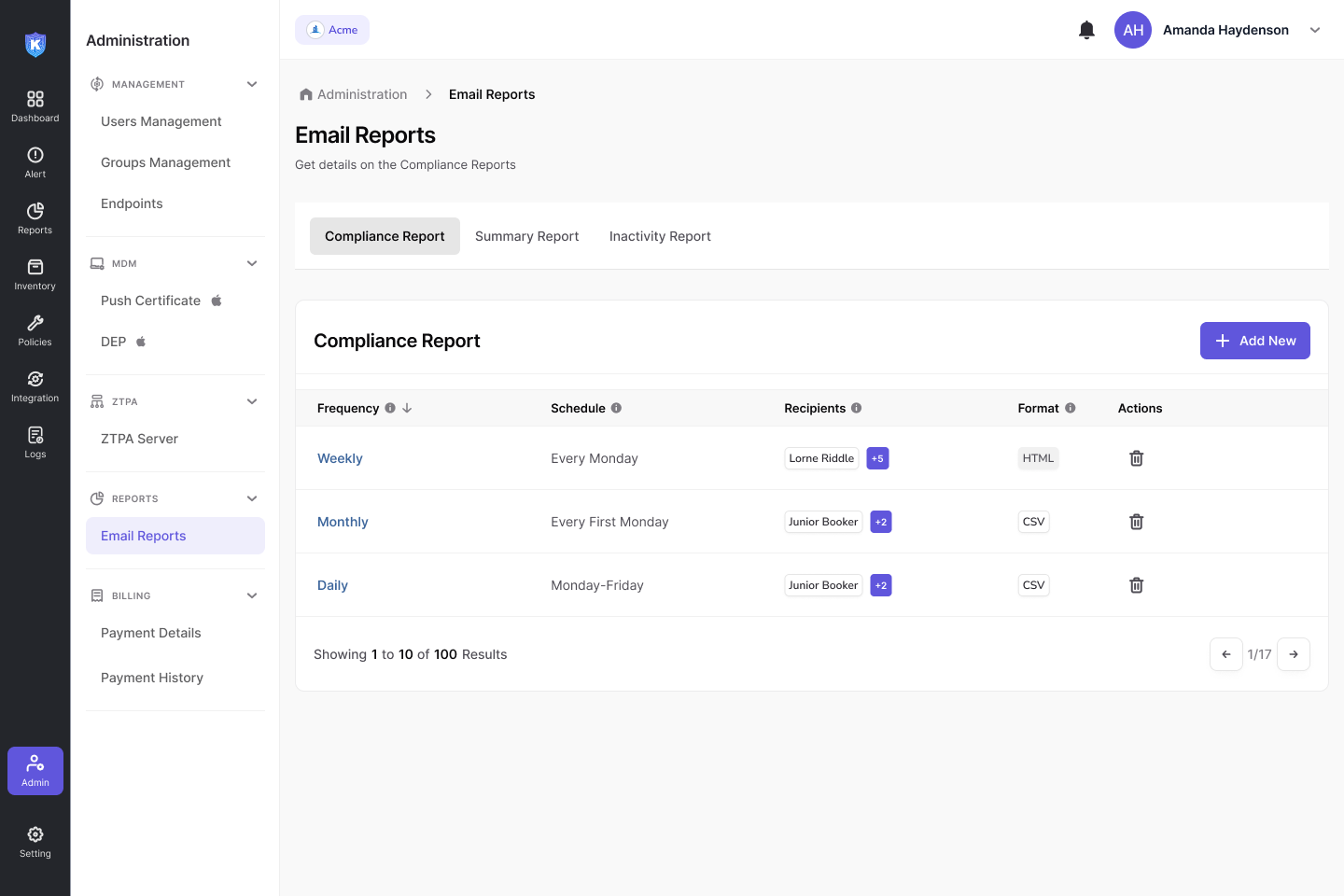Delete the Daily report row

[x=1136, y=585]
